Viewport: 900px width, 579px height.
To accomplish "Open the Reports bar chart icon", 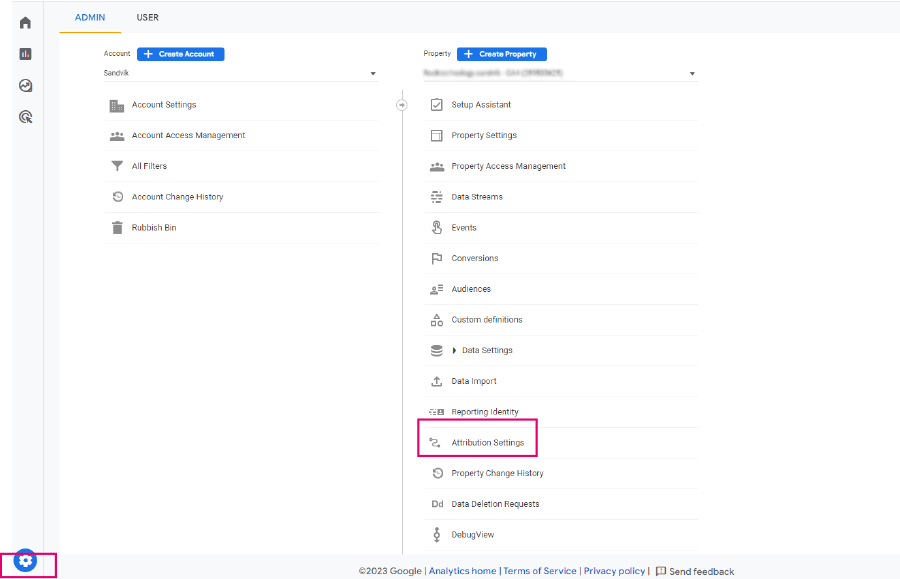I will 25,54.
